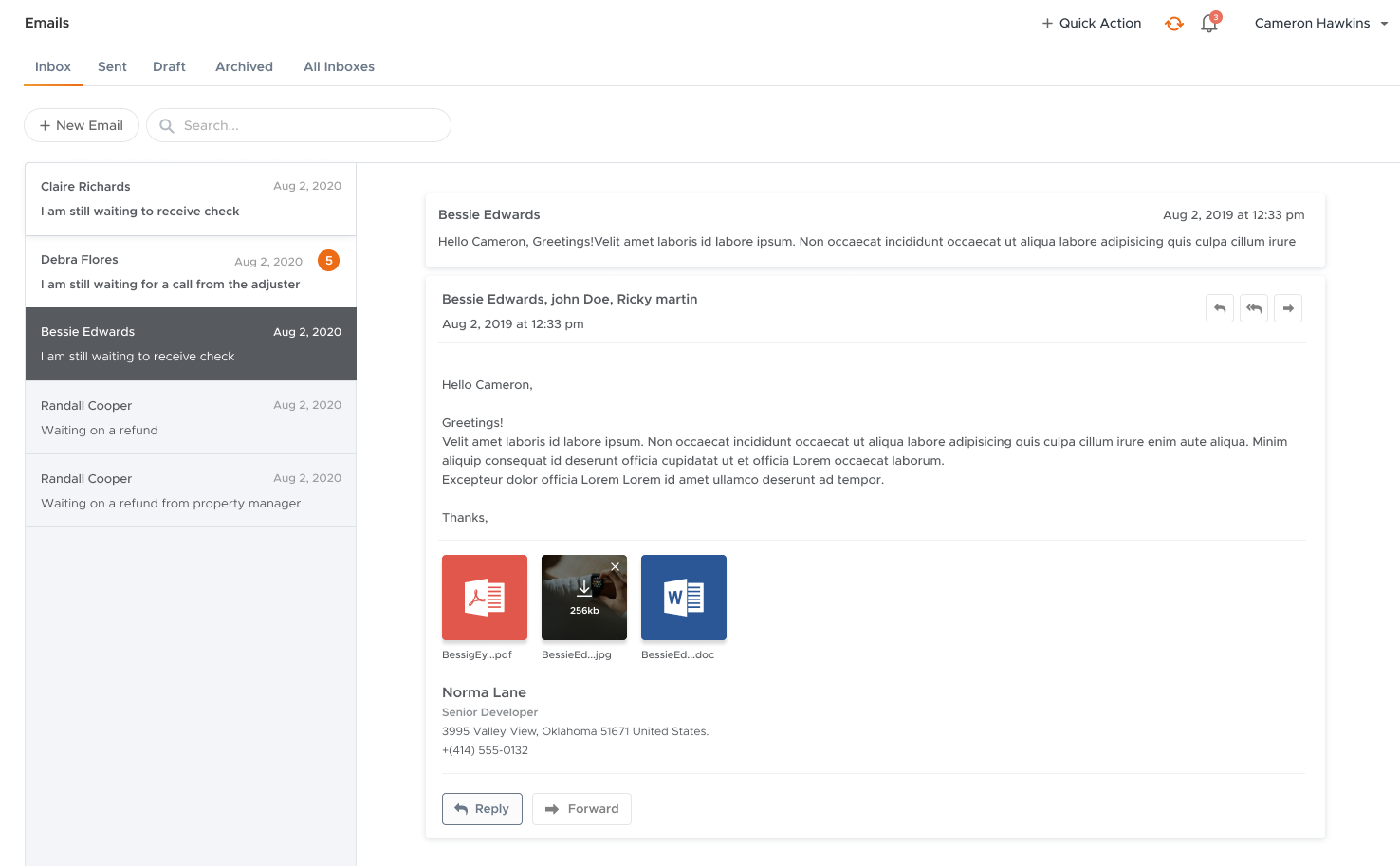The height and width of the screenshot is (866, 1400).
Task: Open the BessigEy.pdf attachment icon
Action: [x=485, y=598]
